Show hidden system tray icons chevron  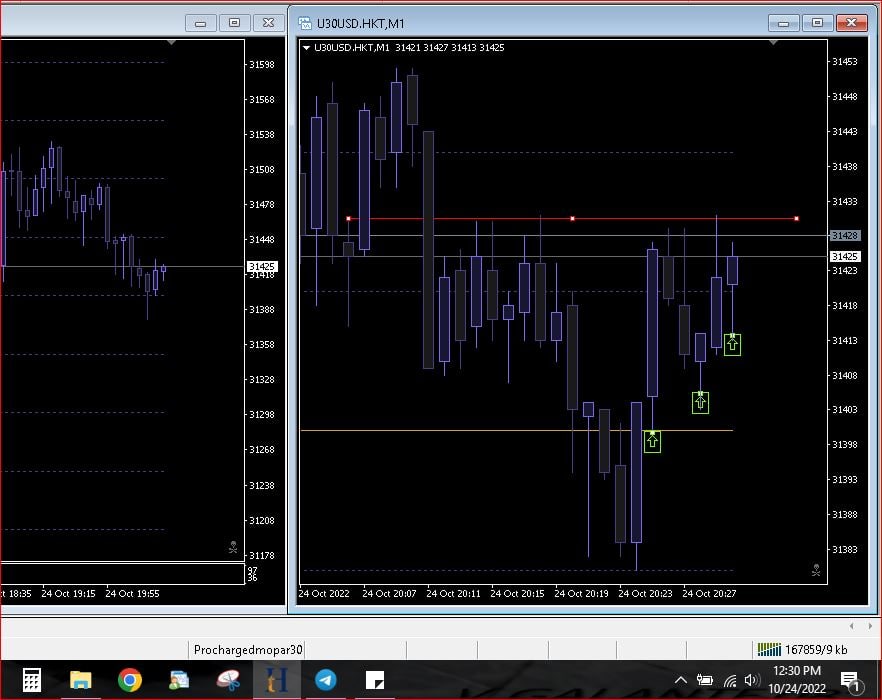681,681
